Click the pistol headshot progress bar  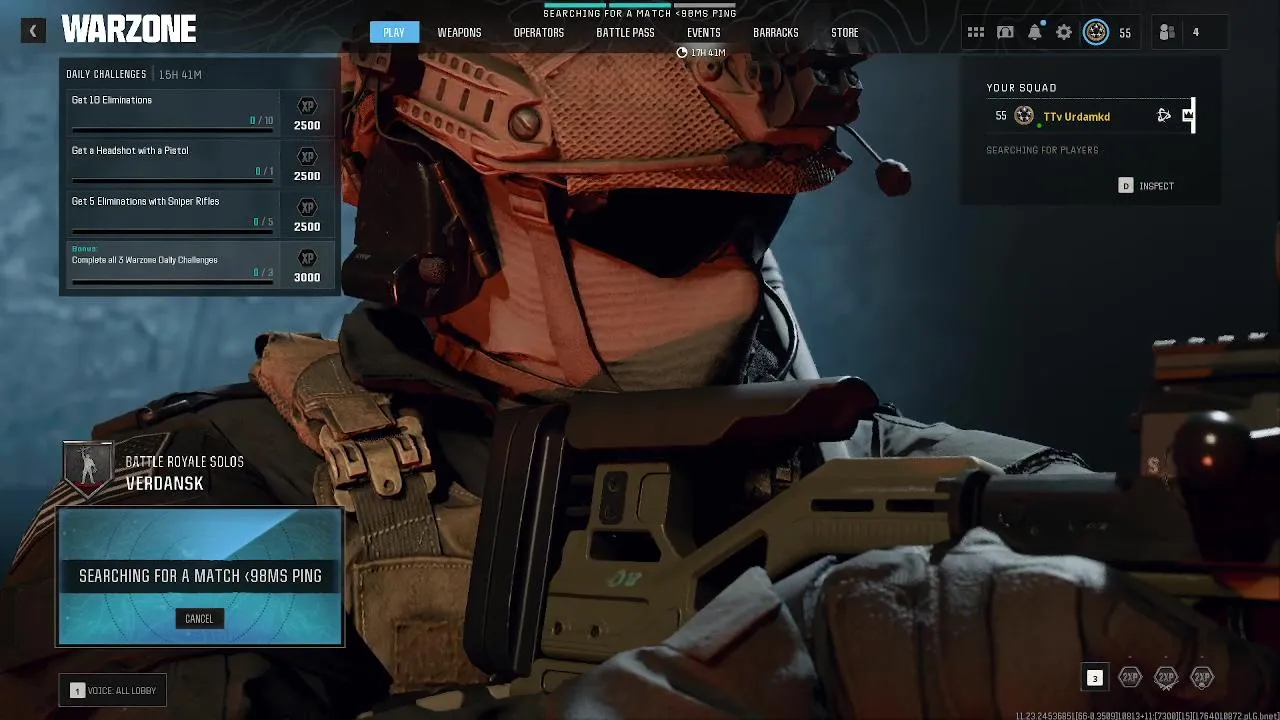tap(172, 180)
